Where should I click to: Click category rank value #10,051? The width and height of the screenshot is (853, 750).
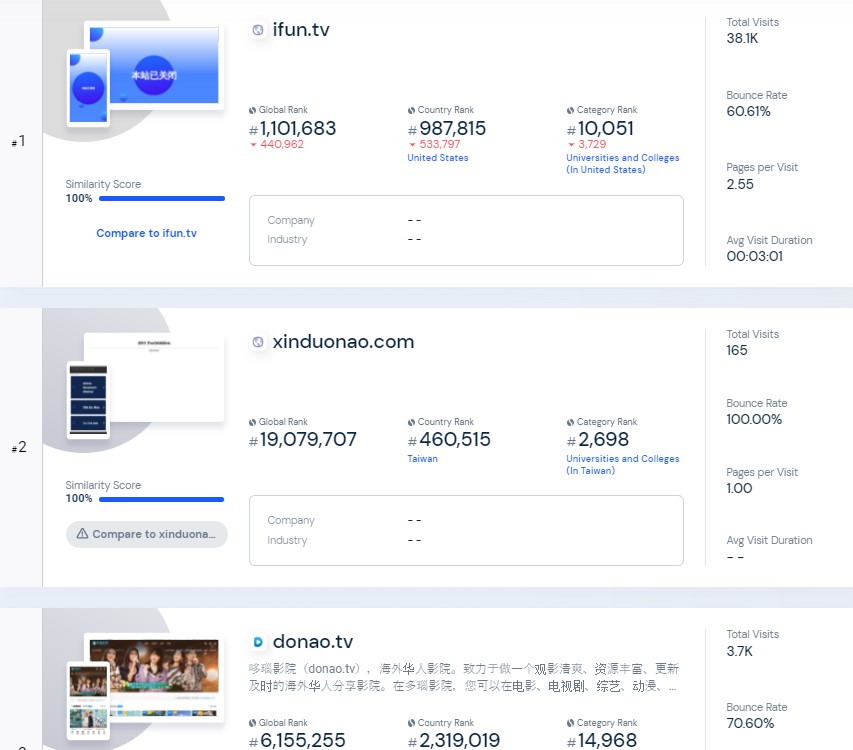[600, 129]
